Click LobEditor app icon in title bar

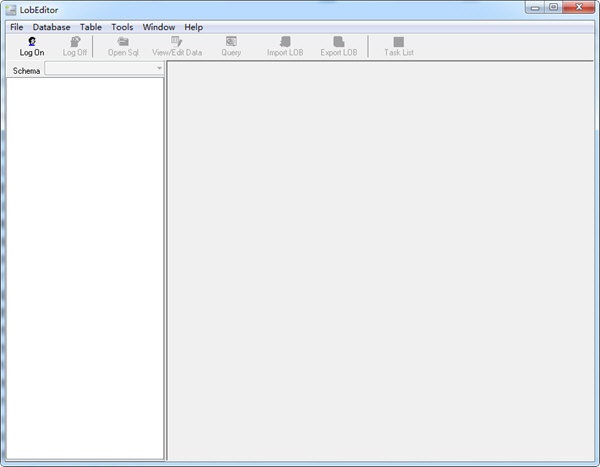(x=11, y=10)
